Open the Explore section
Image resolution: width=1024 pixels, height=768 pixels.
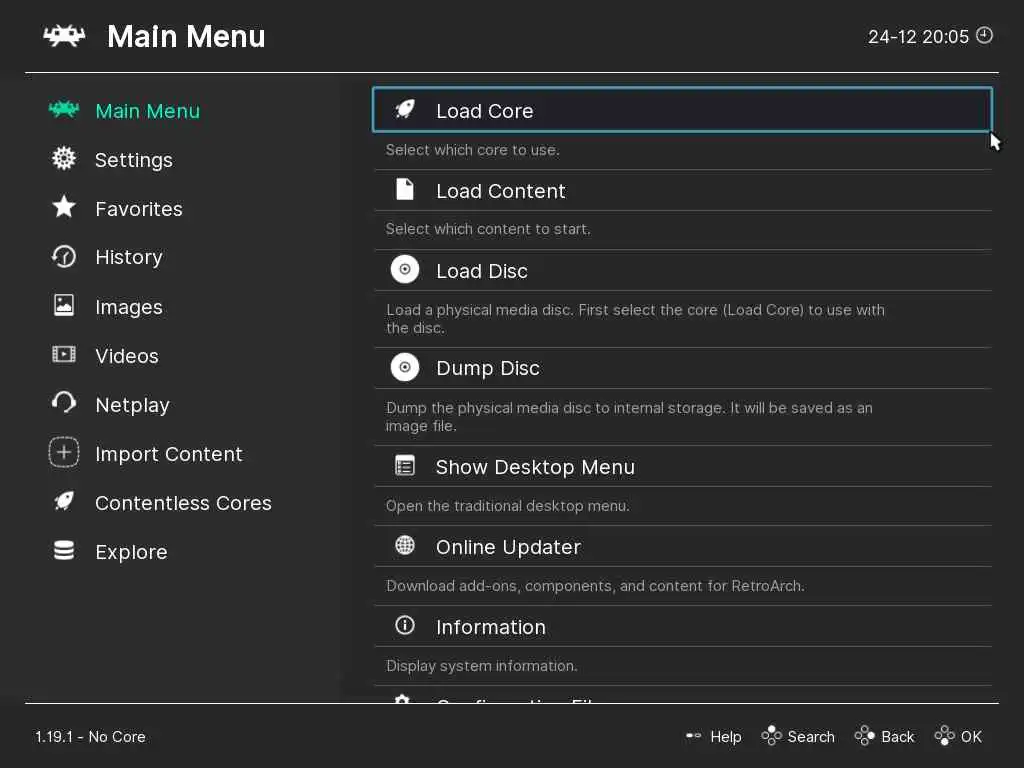(131, 552)
